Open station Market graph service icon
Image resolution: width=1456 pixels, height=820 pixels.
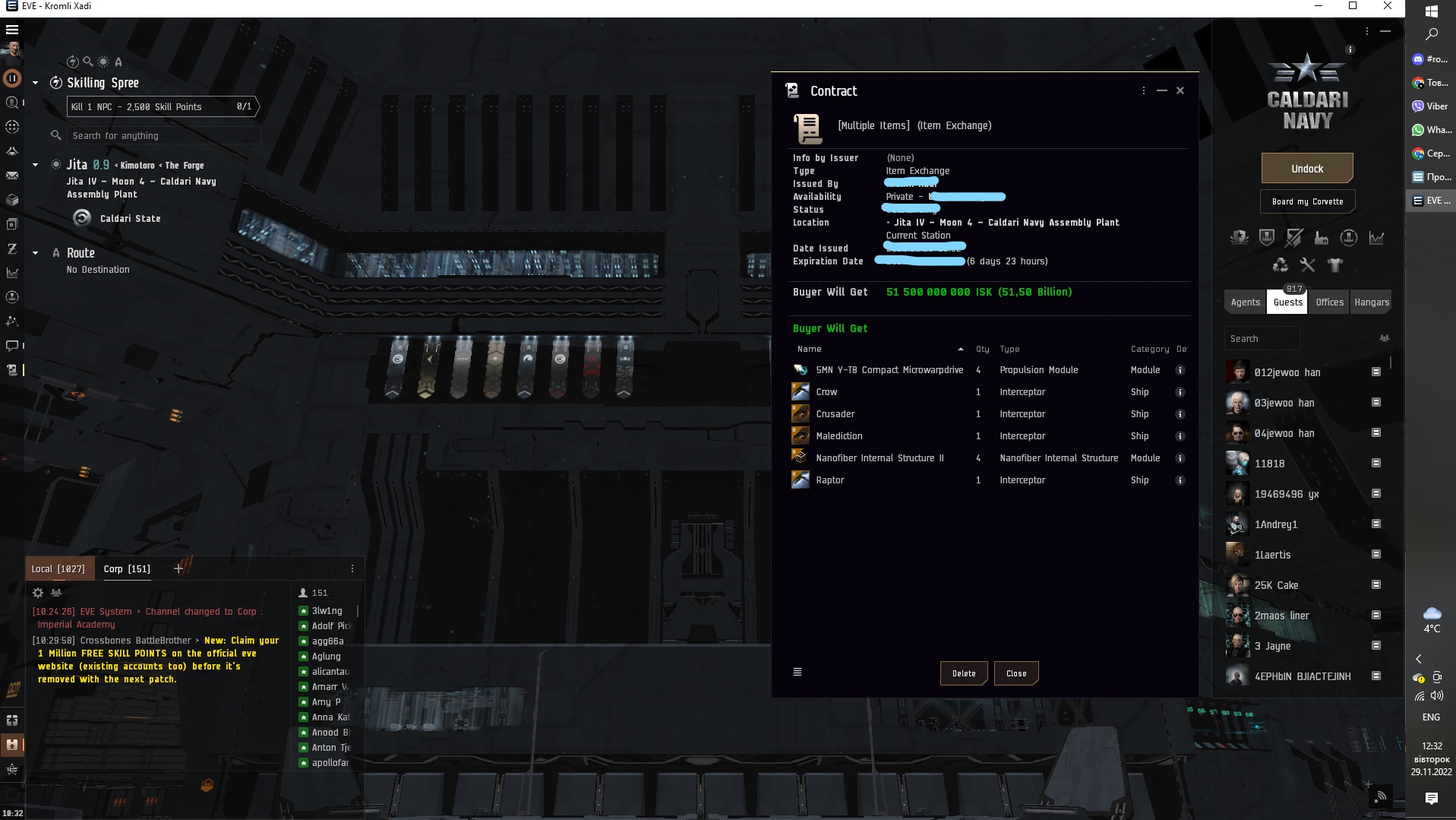click(x=1376, y=238)
